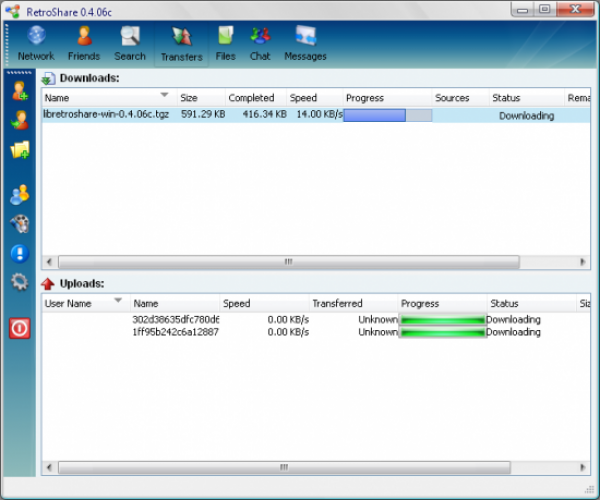Click the two-people group sidebar icon

click(20, 195)
